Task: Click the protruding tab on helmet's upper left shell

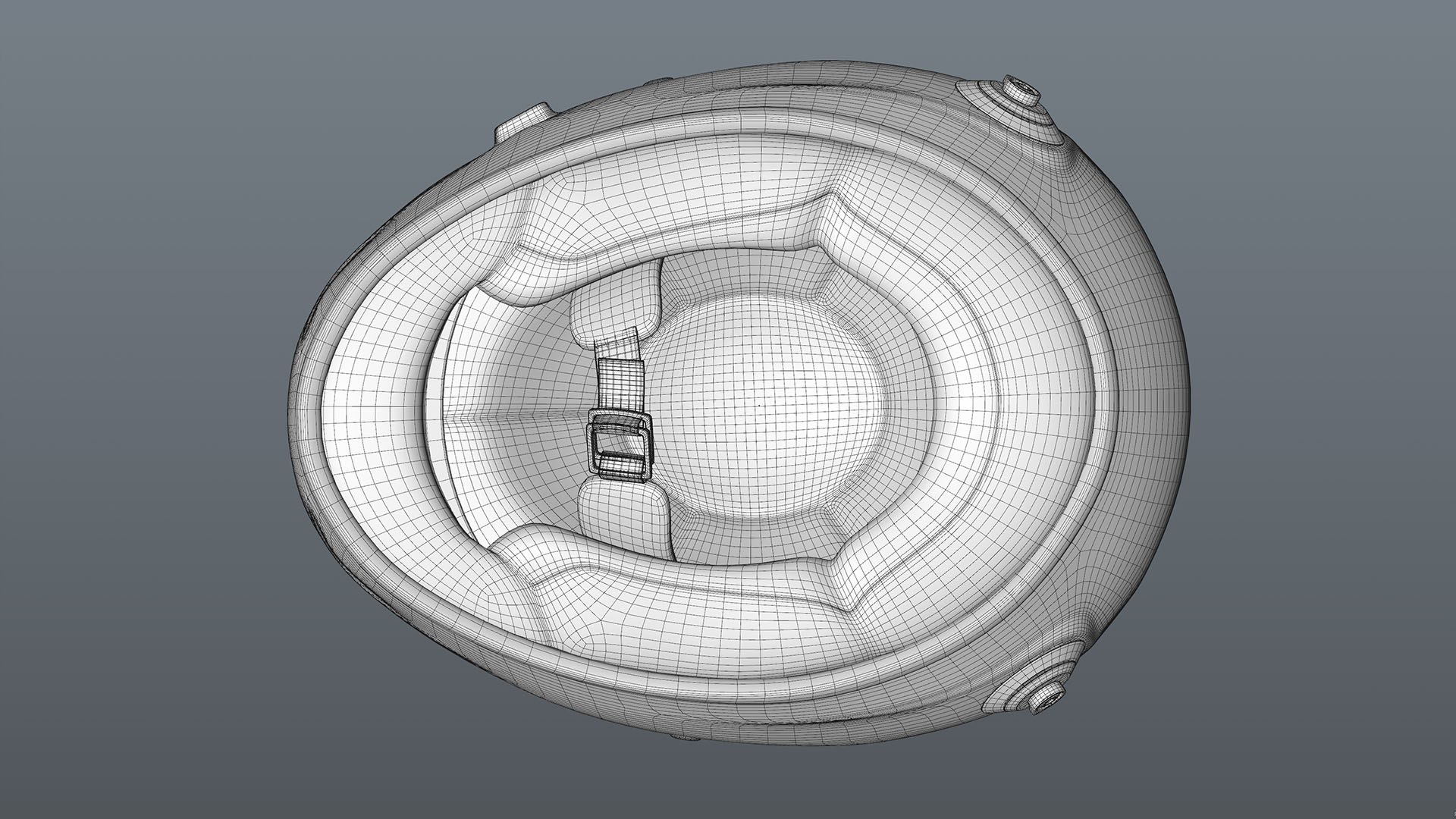Action: [523, 122]
